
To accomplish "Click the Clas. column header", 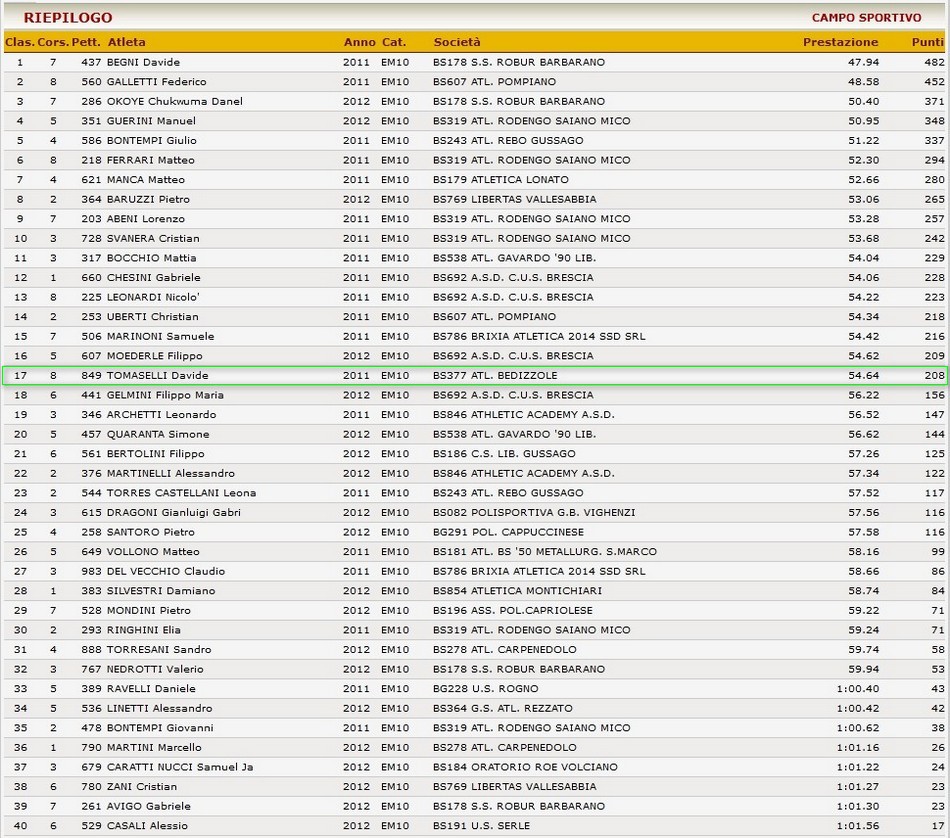I will tap(20, 42).
